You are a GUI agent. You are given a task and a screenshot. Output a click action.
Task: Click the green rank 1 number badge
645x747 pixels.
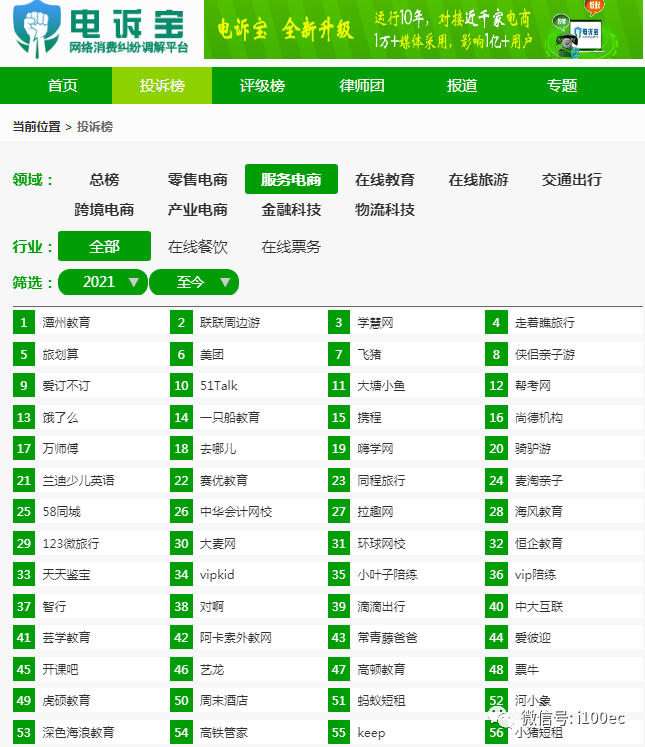[x=24, y=322]
